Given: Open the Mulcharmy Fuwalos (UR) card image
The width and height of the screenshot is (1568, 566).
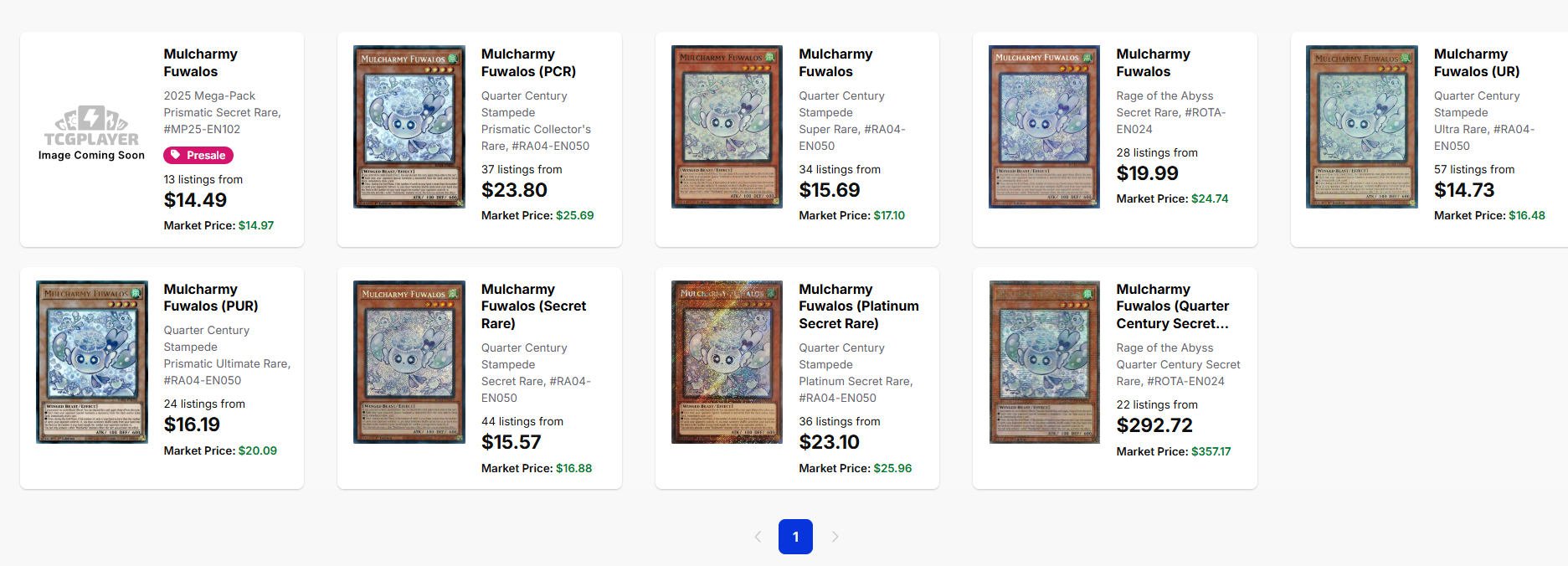Looking at the screenshot, I should (1361, 126).
